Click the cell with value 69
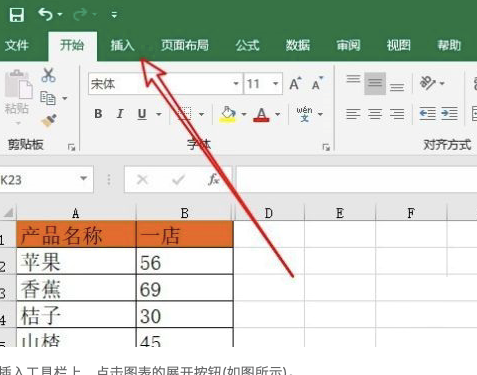 click(x=185, y=288)
